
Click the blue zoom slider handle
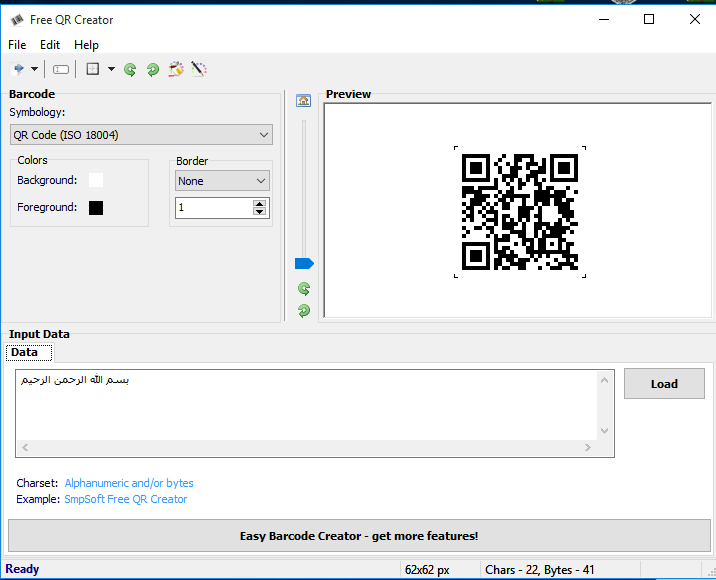(x=304, y=264)
